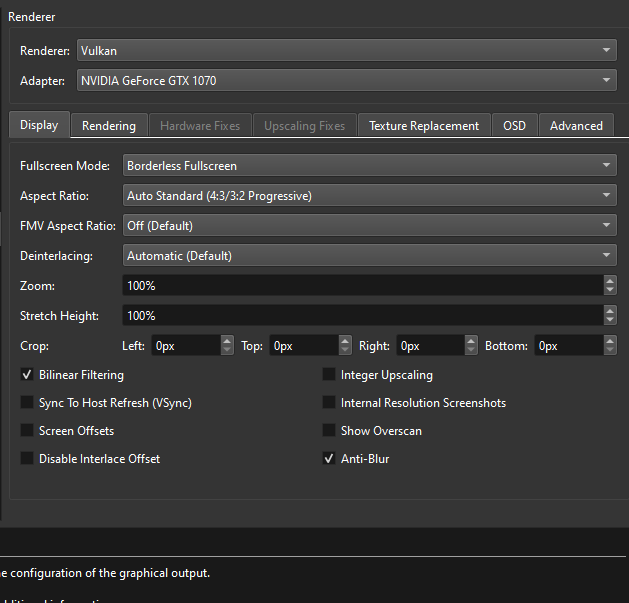The image size is (629, 603).
Task: Decrease Zoom with the down arrow
Action: 610,290
